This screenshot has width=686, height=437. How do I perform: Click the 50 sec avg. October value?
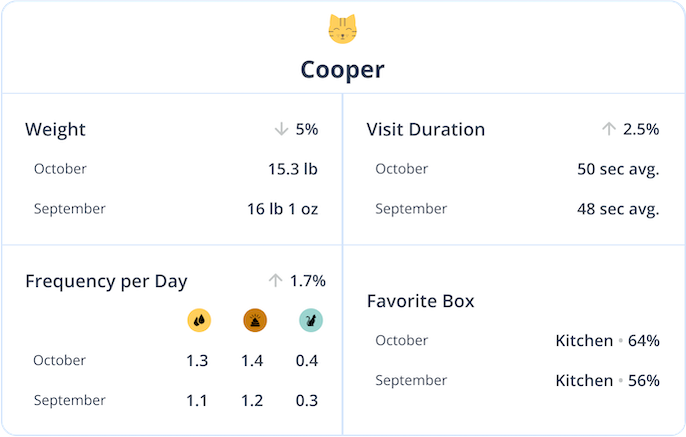[x=618, y=169]
